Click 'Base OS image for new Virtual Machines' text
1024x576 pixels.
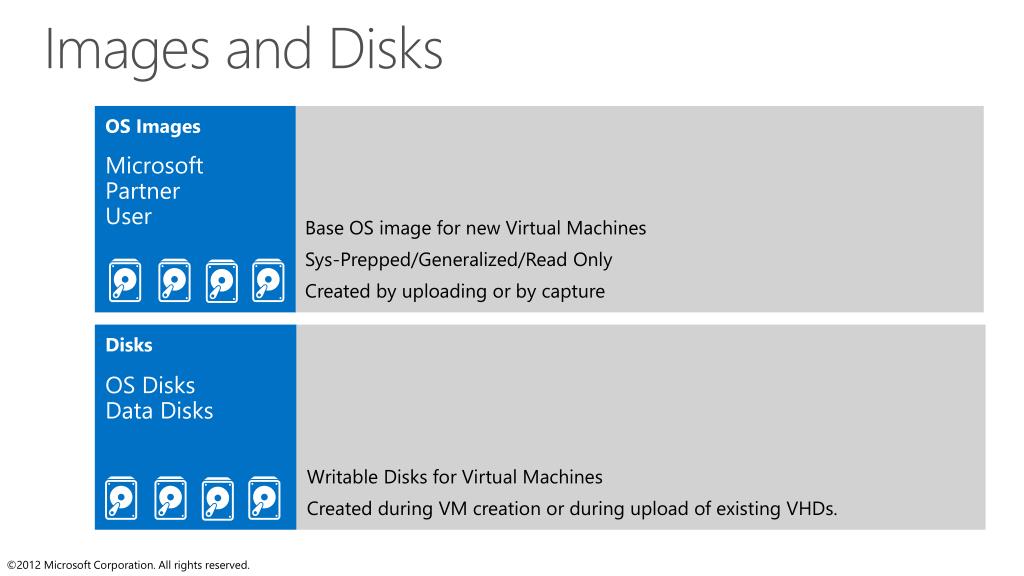475,228
